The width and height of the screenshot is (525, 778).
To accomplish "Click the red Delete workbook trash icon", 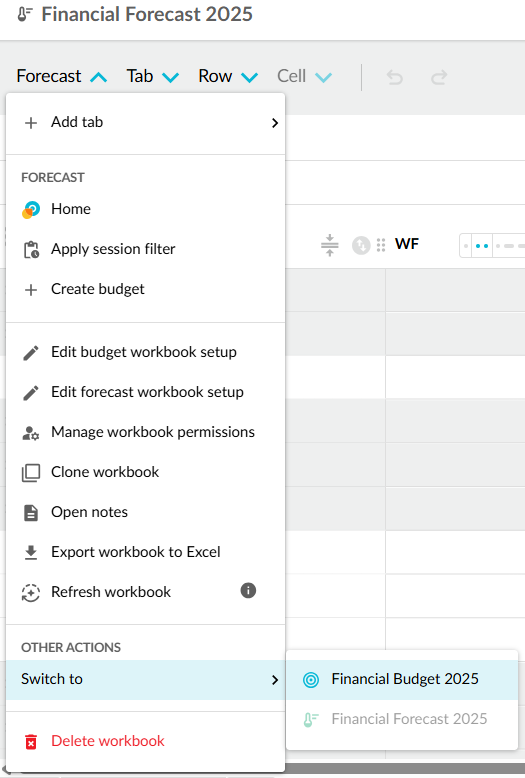I will pos(31,741).
